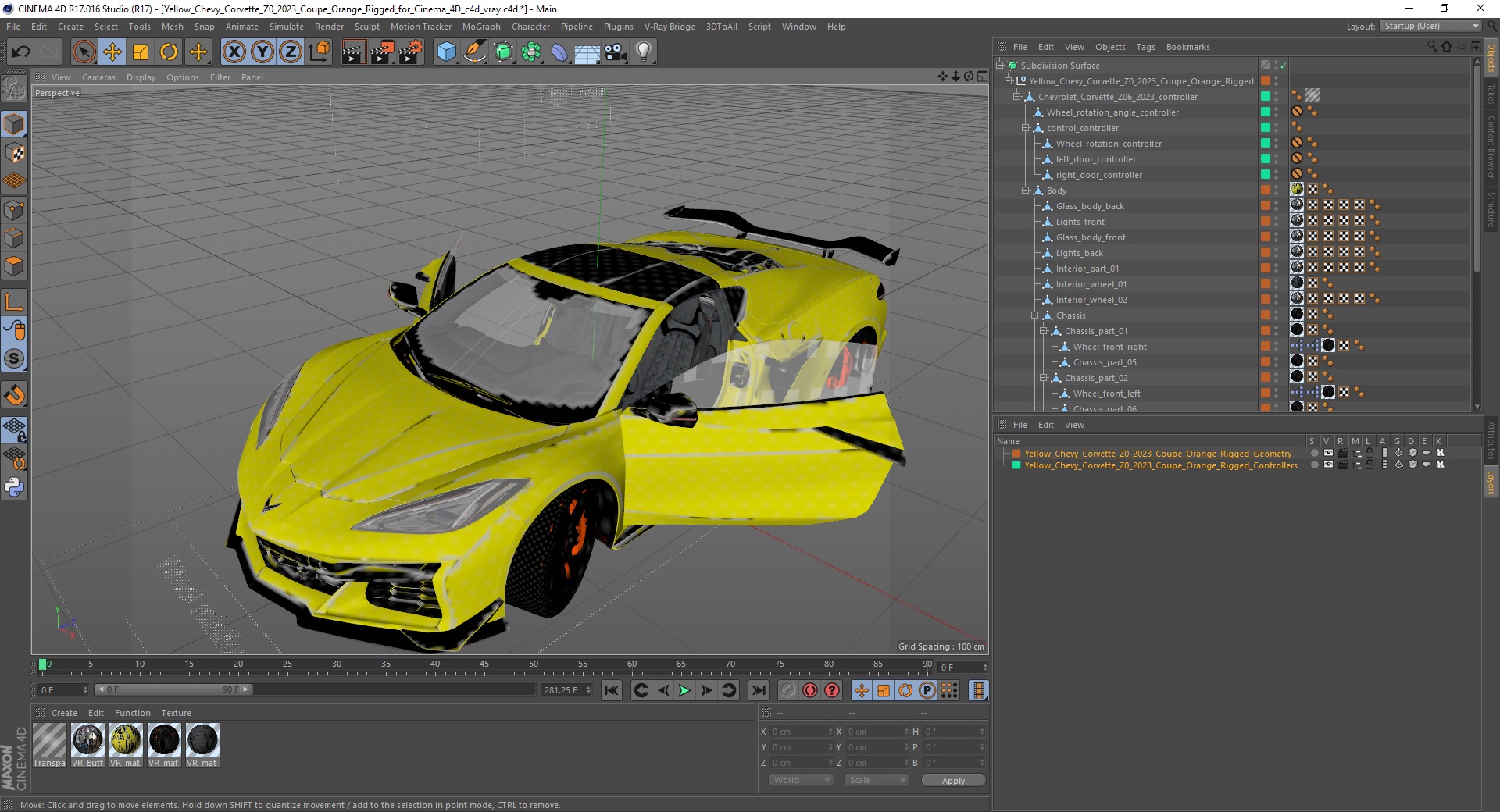Click the Make Editable icon

coord(14,89)
